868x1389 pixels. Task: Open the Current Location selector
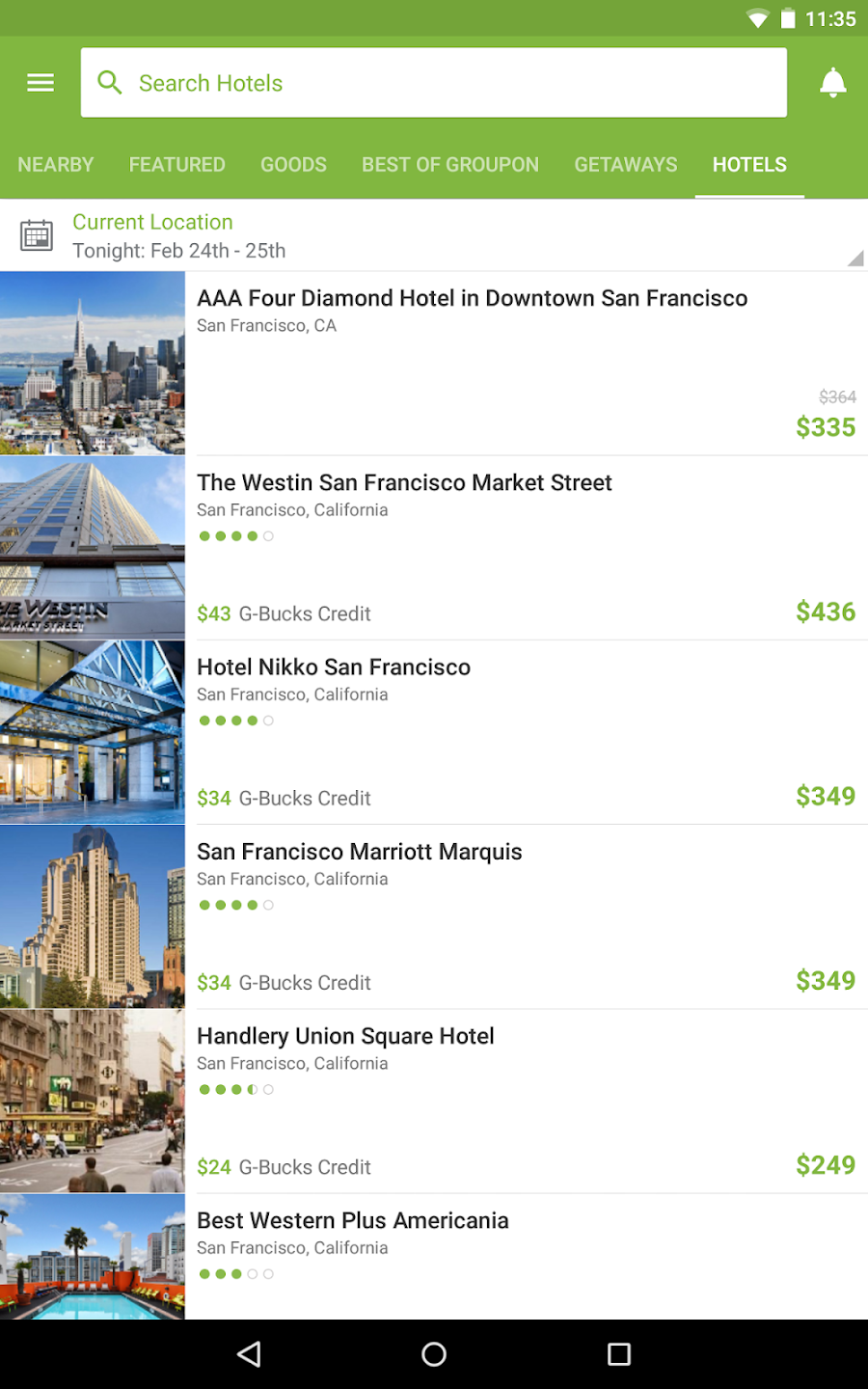152,223
